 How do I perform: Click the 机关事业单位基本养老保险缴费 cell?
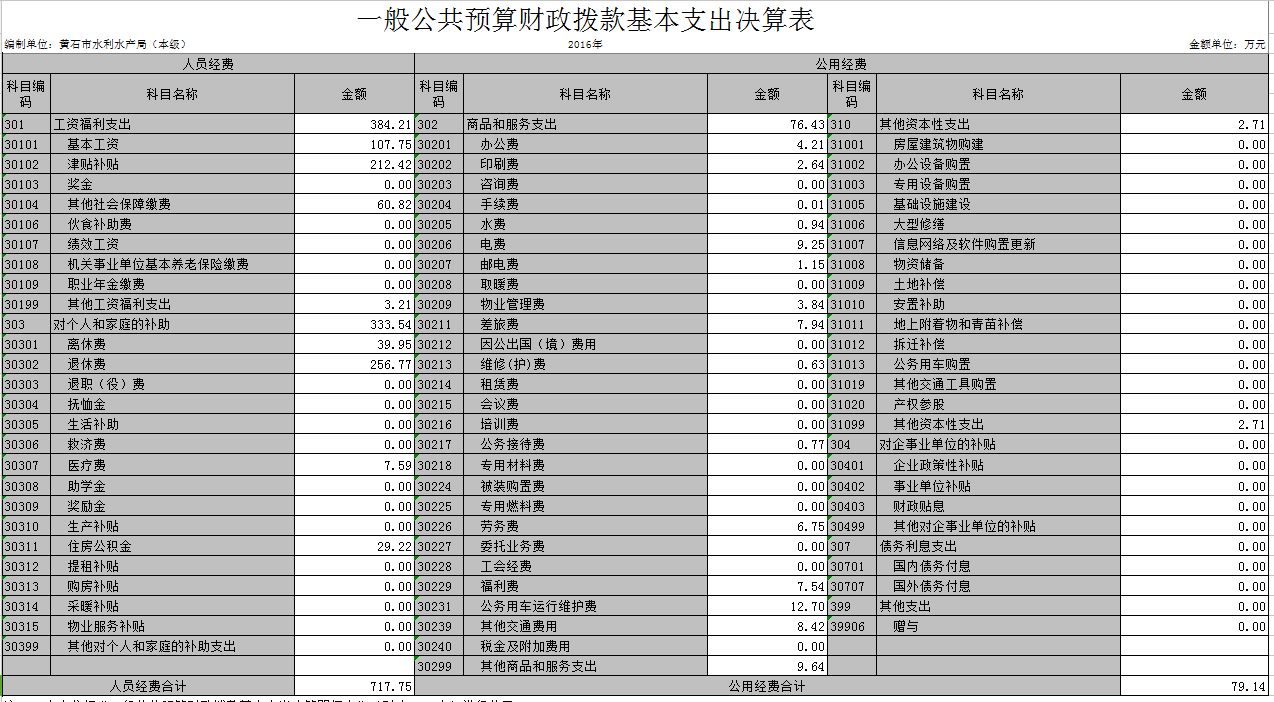[173, 265]
